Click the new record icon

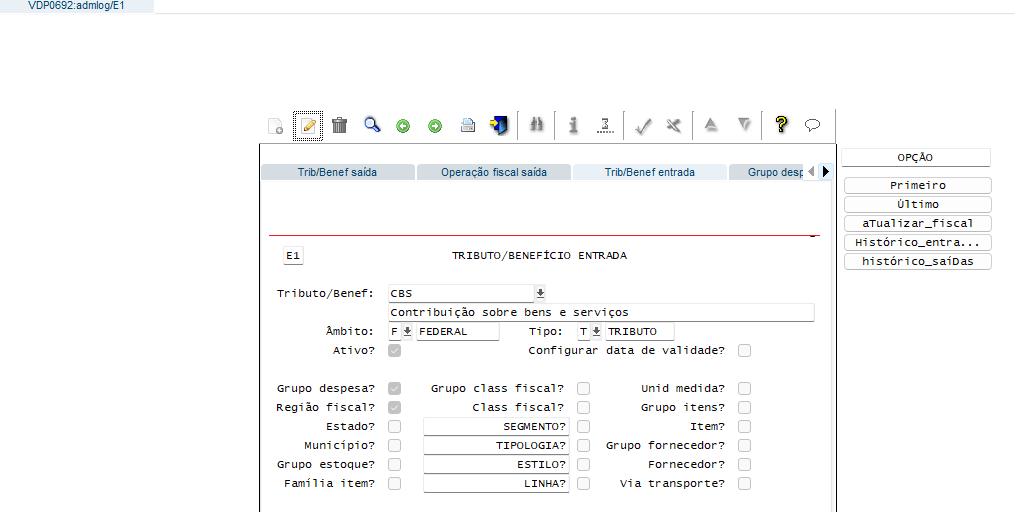point(276,126)
